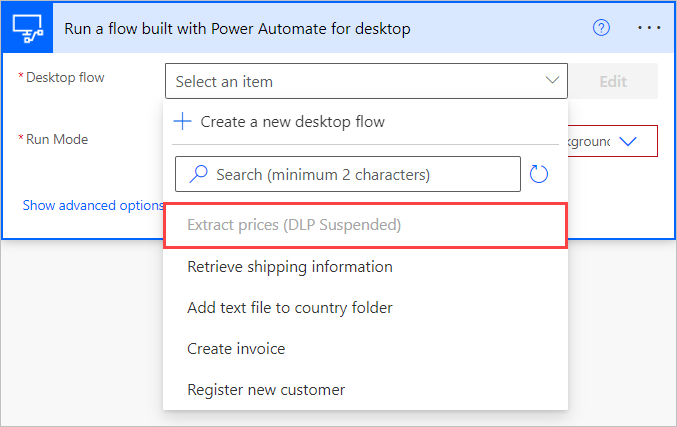The height and width of the screenshot is (427, 677).
Task: Click the plus icon for new desktop flow
Action: click(x=182, y=121)
